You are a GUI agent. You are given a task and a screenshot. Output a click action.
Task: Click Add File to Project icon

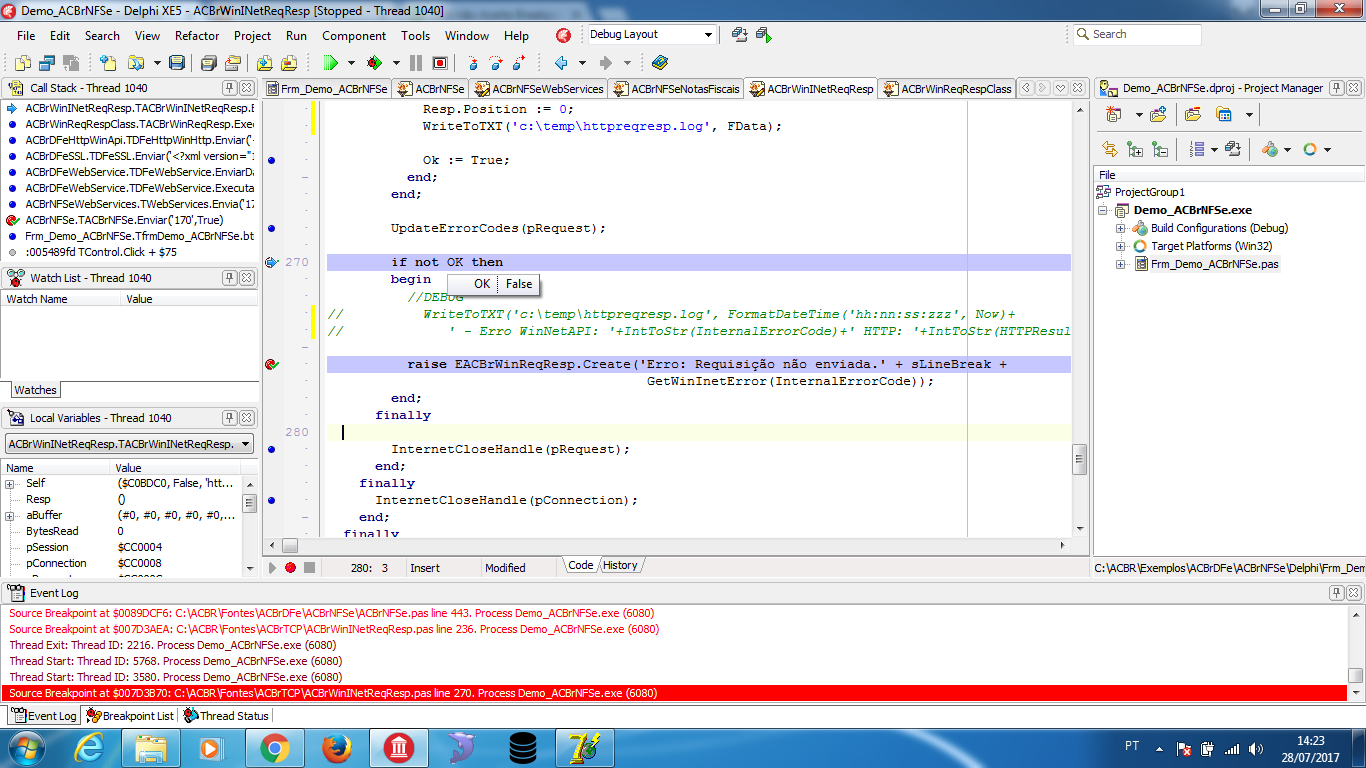264,63
